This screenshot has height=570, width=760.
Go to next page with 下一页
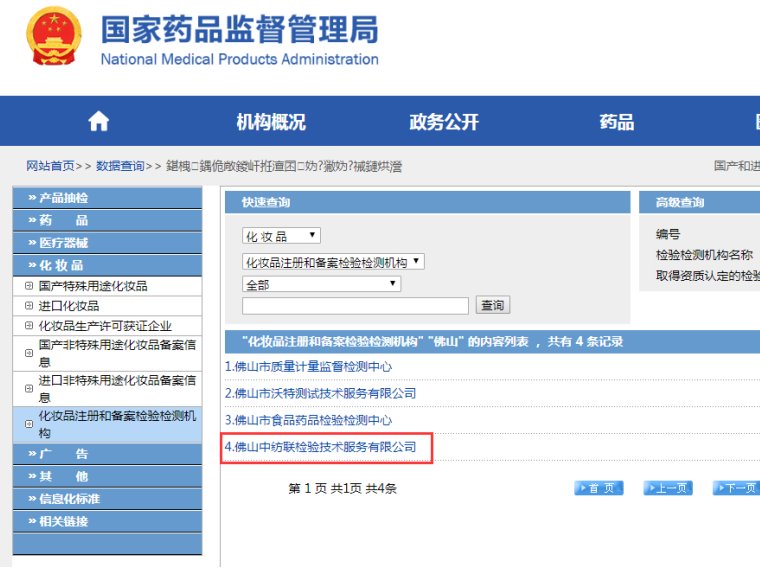point(736,488)
